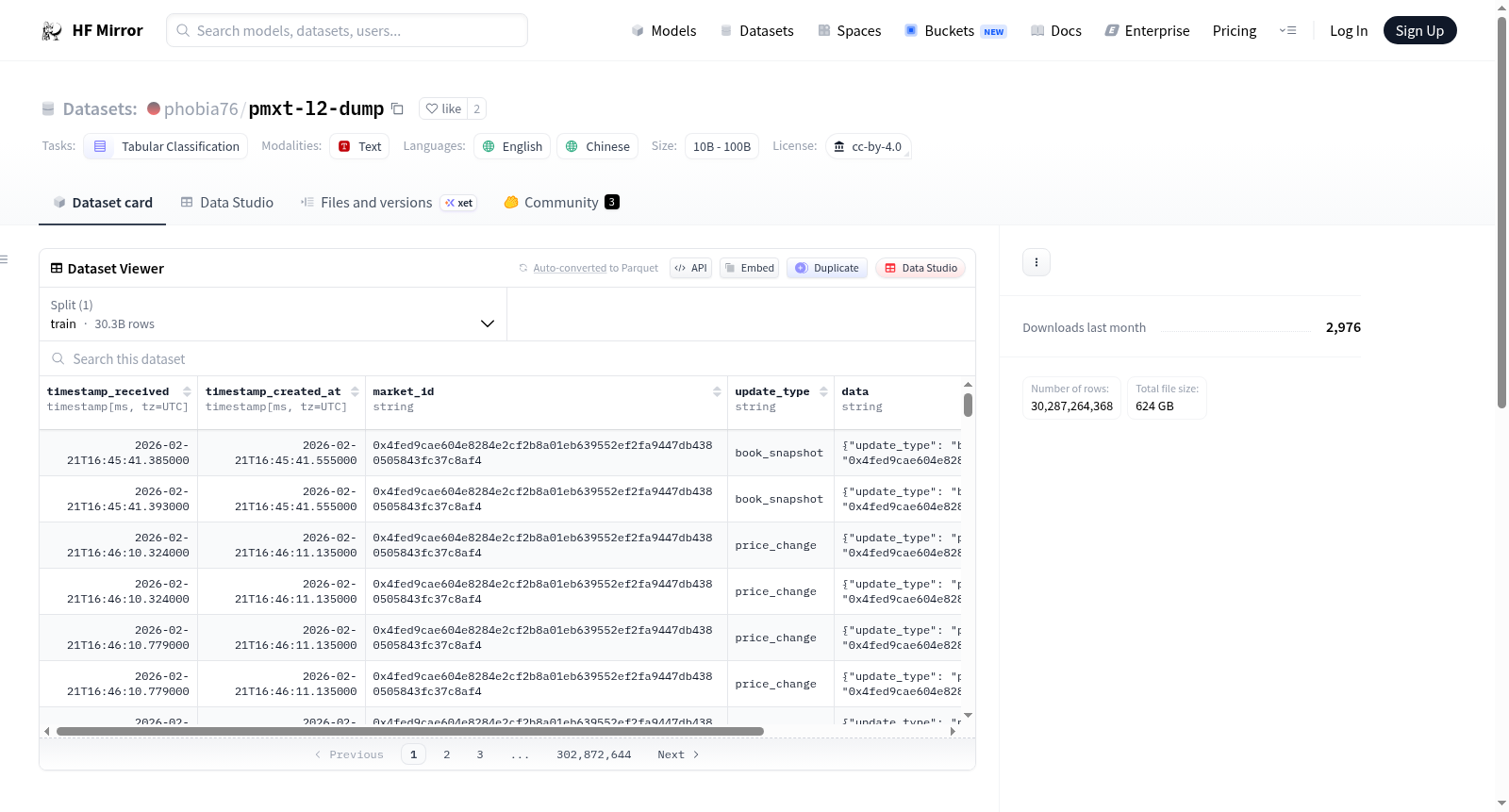Filter by the English language tag

(x=512, y=146)
